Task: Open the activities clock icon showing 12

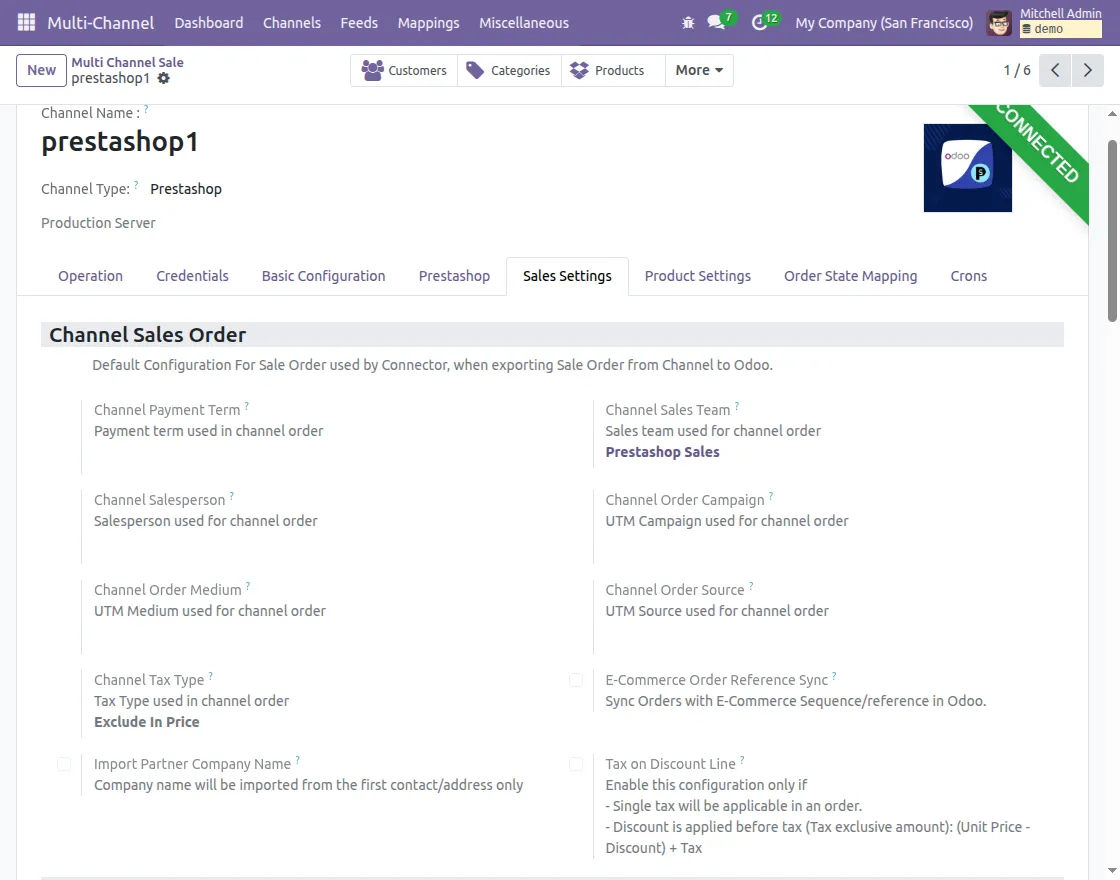Action: tap(760, 22)
